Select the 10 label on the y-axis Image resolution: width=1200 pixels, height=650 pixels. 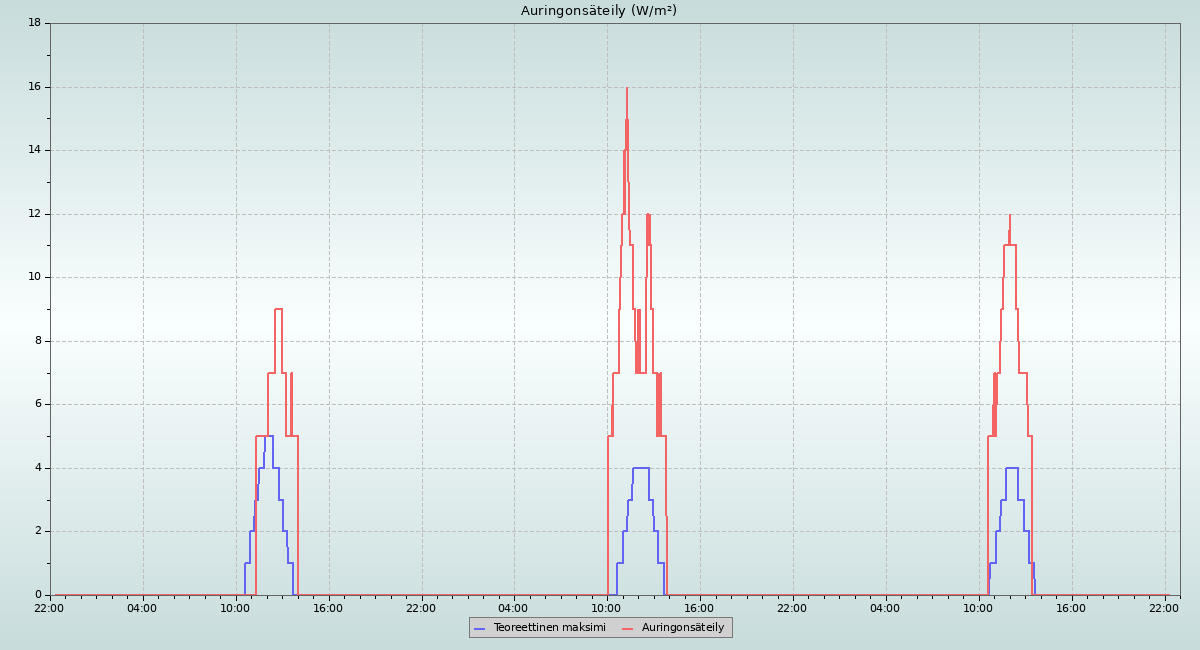point(34,277)
